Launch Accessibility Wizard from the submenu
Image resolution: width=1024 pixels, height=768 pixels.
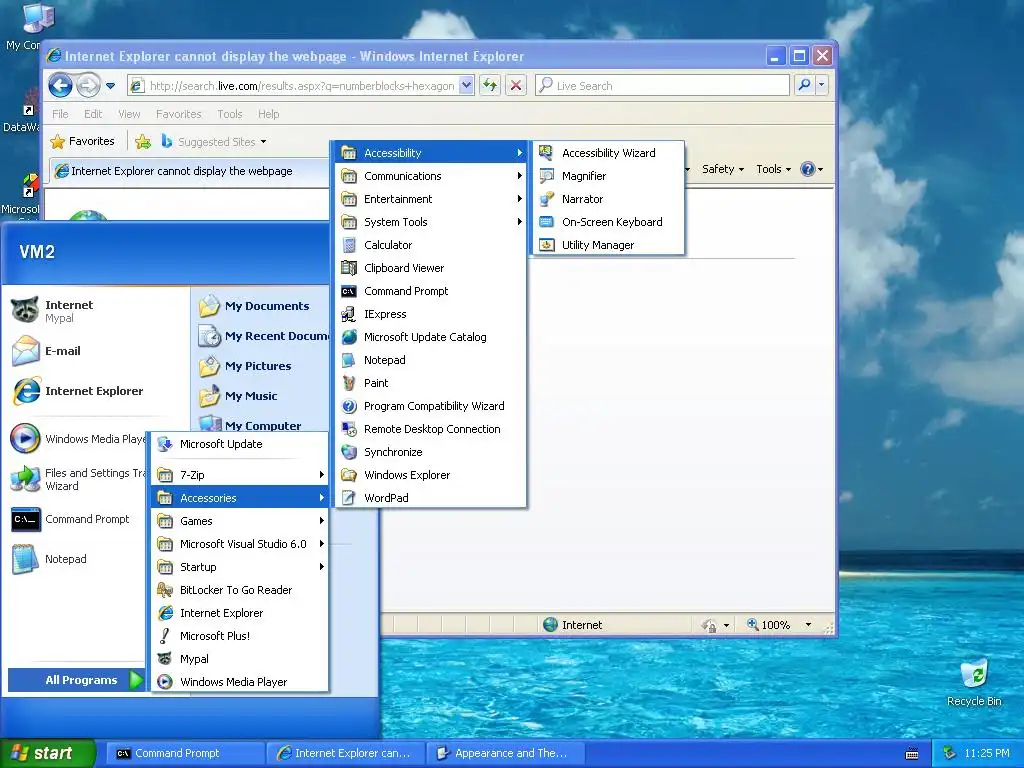click(609, 153)
